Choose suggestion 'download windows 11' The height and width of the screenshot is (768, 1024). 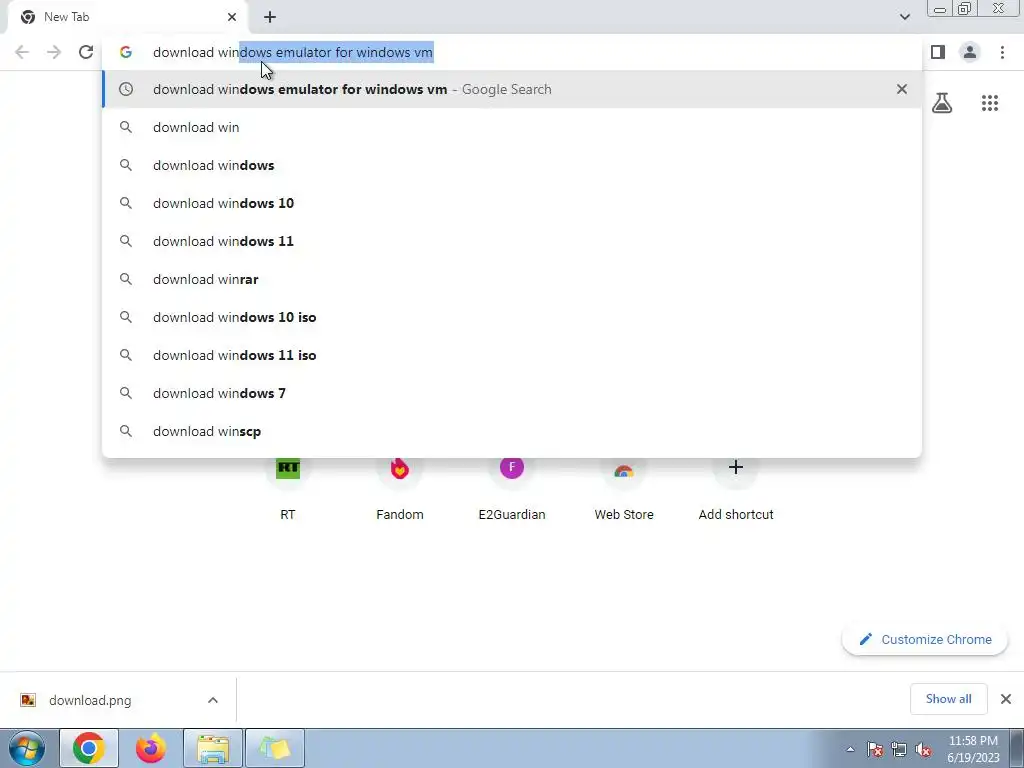(512, 241)
